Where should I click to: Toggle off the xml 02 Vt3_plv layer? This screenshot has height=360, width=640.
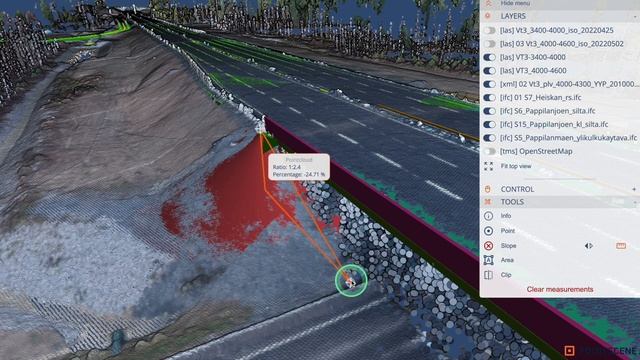tap(490, 84)
